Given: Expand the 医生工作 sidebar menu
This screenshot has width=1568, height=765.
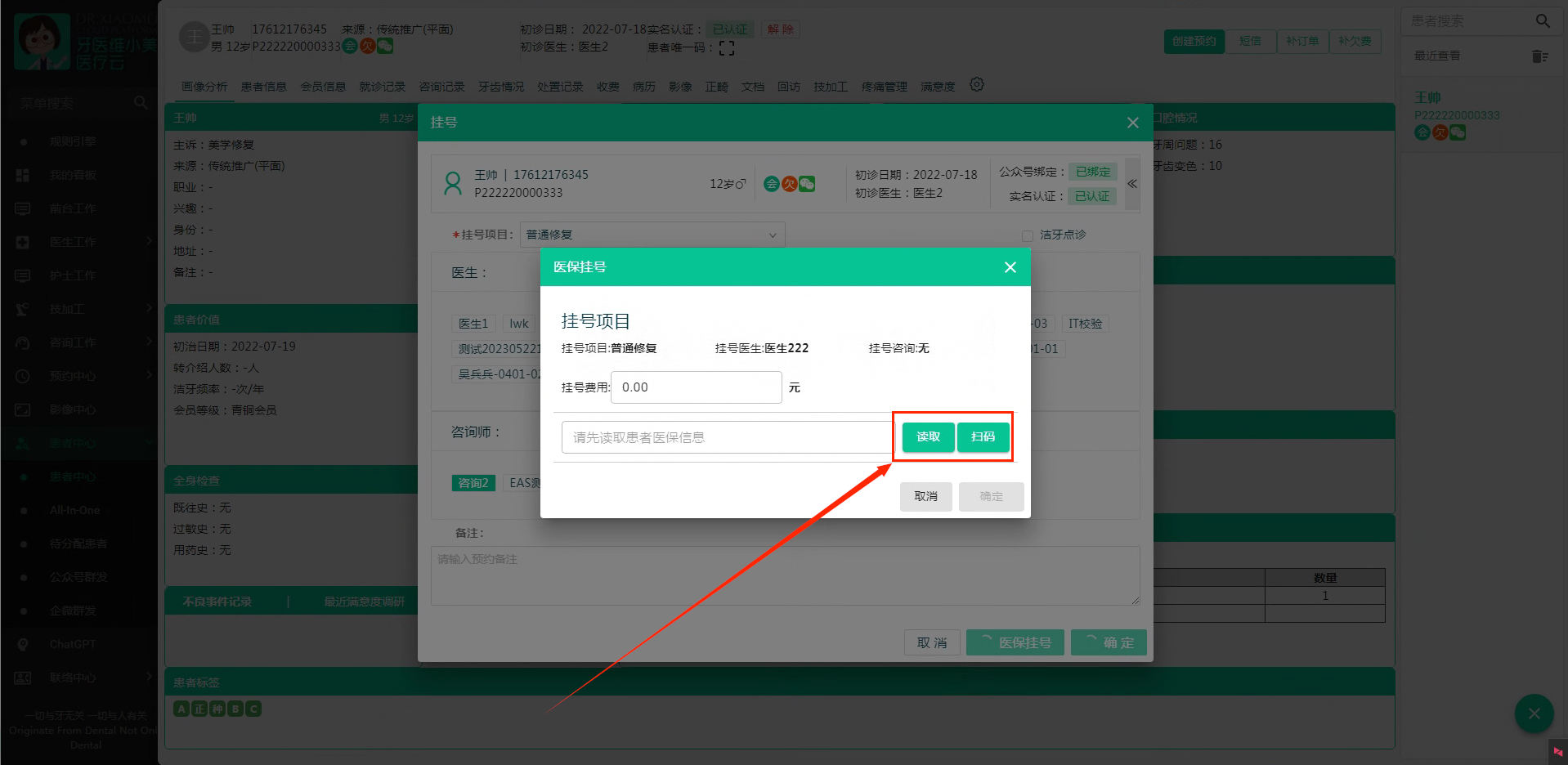Looking at the screenshot, I should pyautogui.click(x=82, y=242).
